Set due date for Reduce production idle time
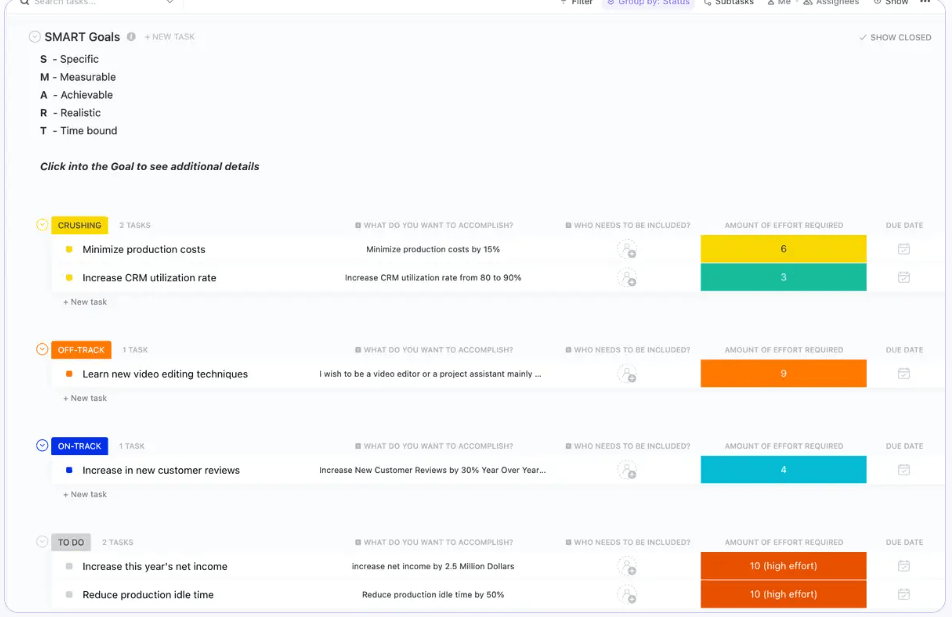952x617 pixels. pyautogui.click(x=904, y=594)
